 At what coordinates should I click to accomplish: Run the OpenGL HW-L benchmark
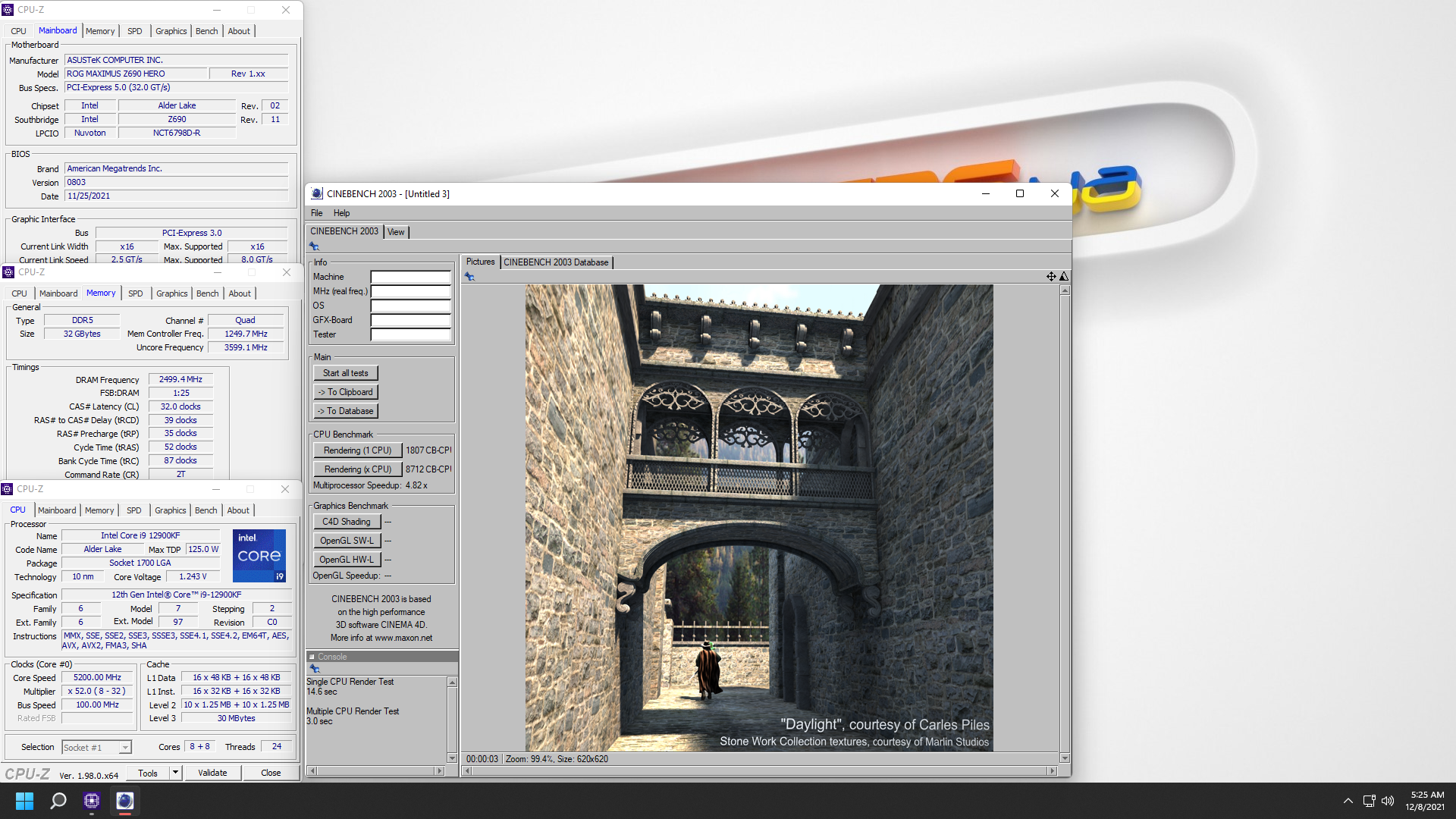tap(346, 560)
